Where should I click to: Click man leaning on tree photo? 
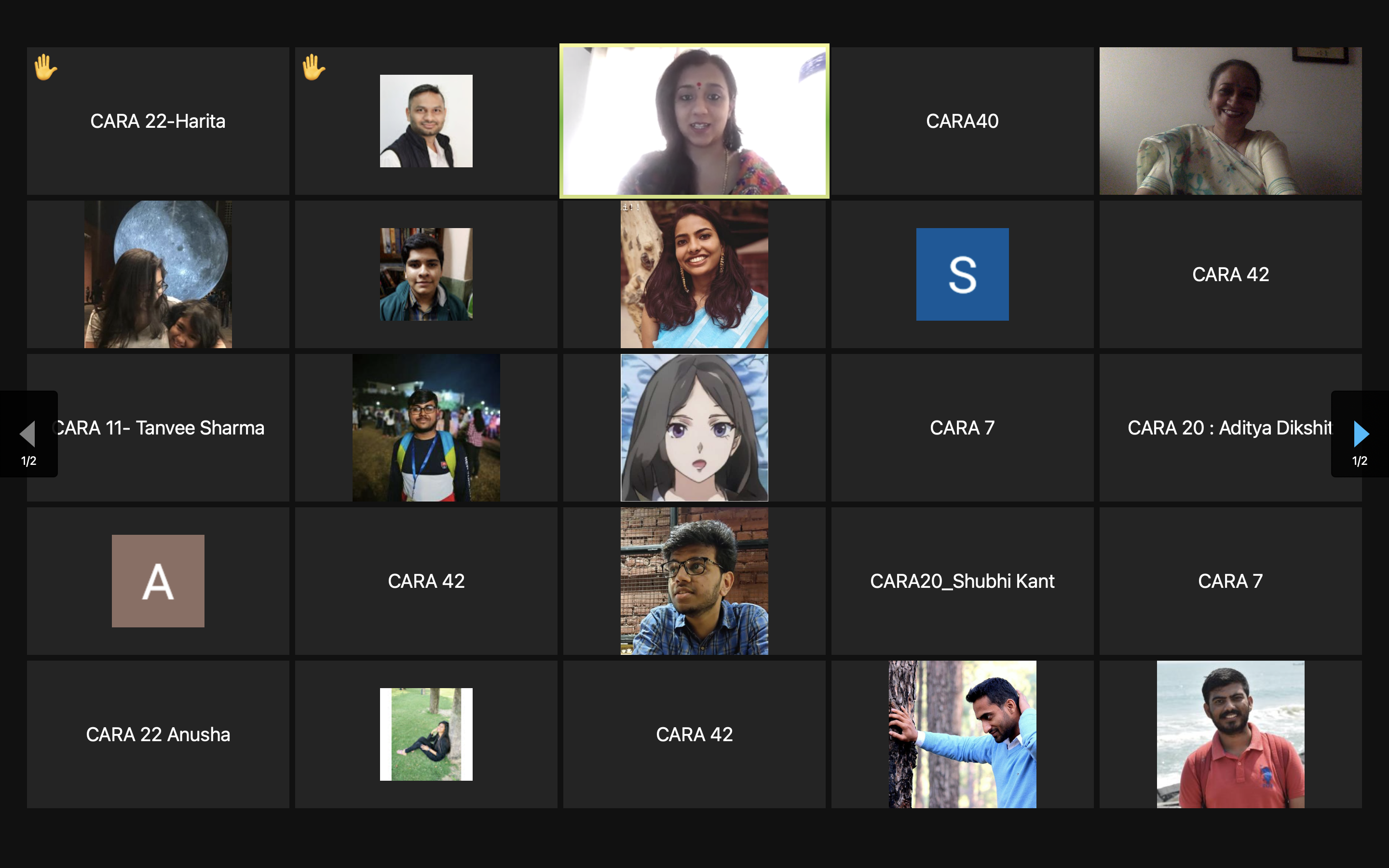click(x=962, y=734)
